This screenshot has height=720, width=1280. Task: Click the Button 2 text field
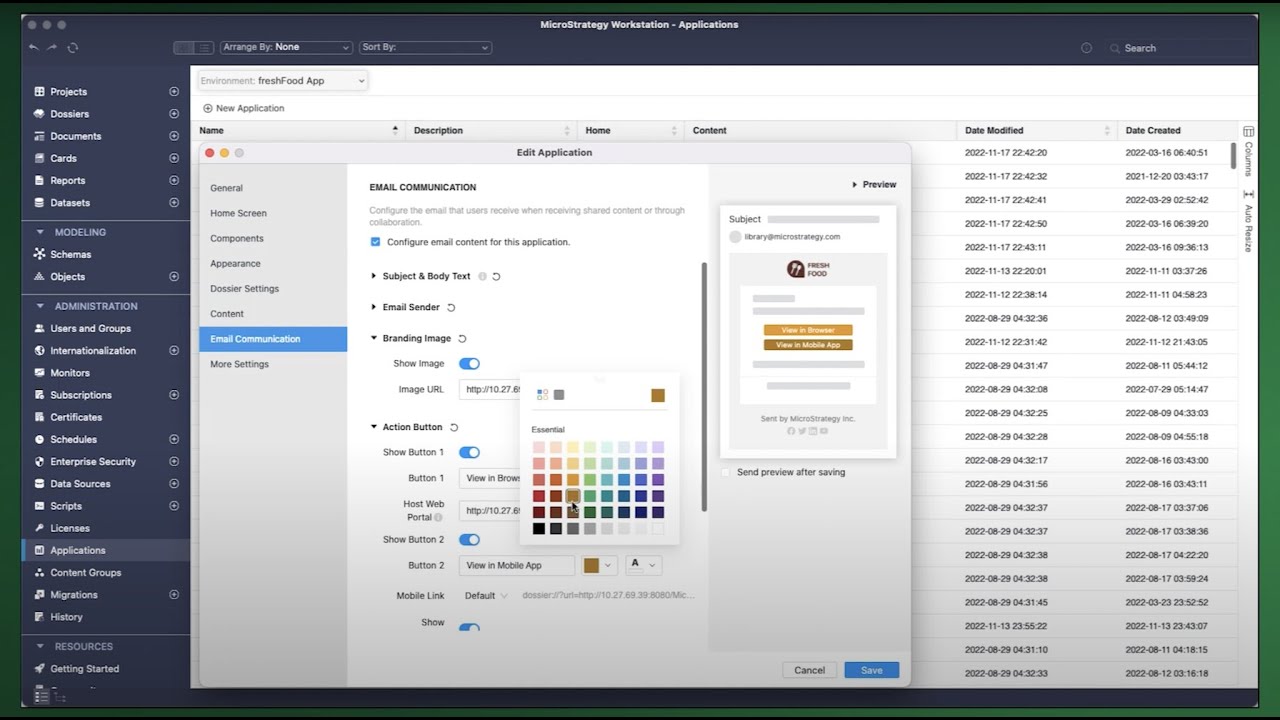tap(517, 565)
